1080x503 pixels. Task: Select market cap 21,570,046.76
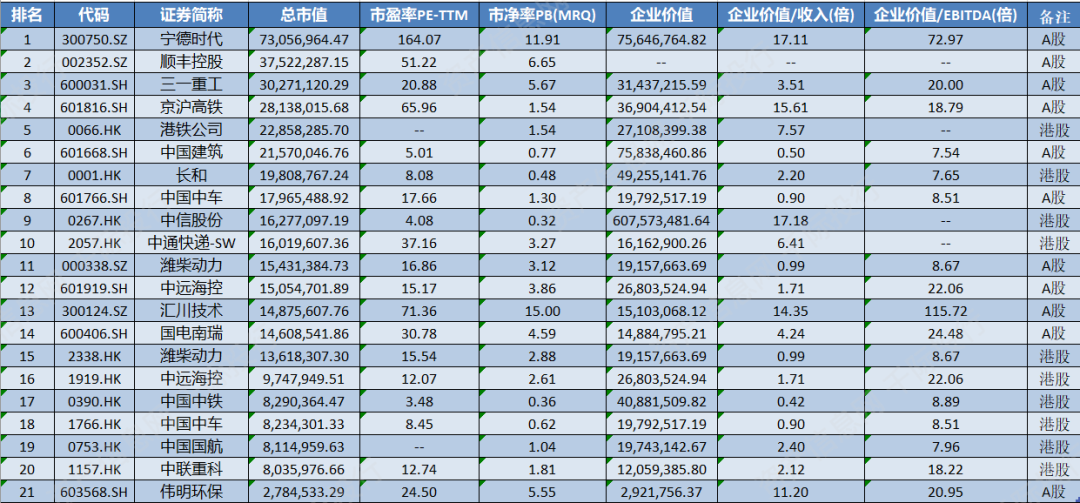click(x=304, y=153)
